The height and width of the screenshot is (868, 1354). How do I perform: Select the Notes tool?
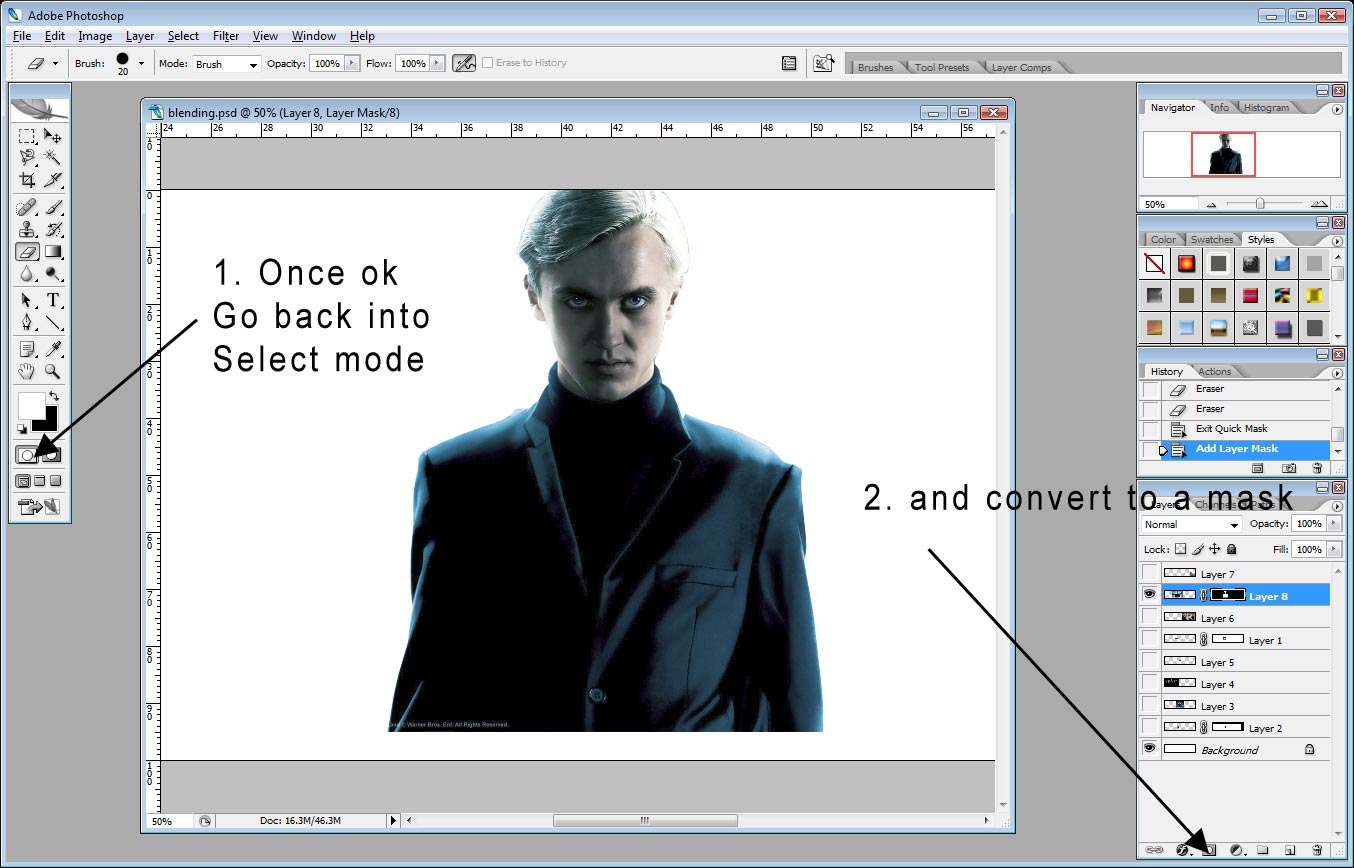pyautogui.click(x=27, y=350)
